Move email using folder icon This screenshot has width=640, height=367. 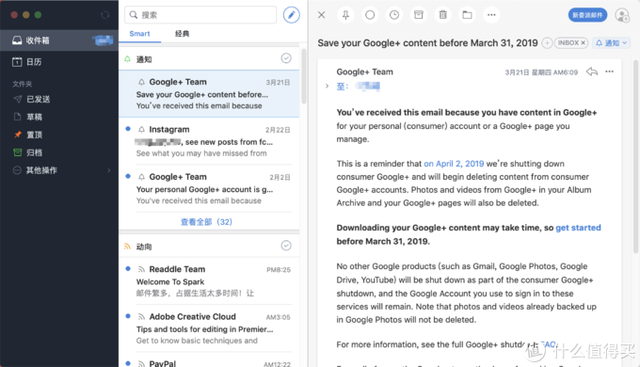[x=467, y=15]
